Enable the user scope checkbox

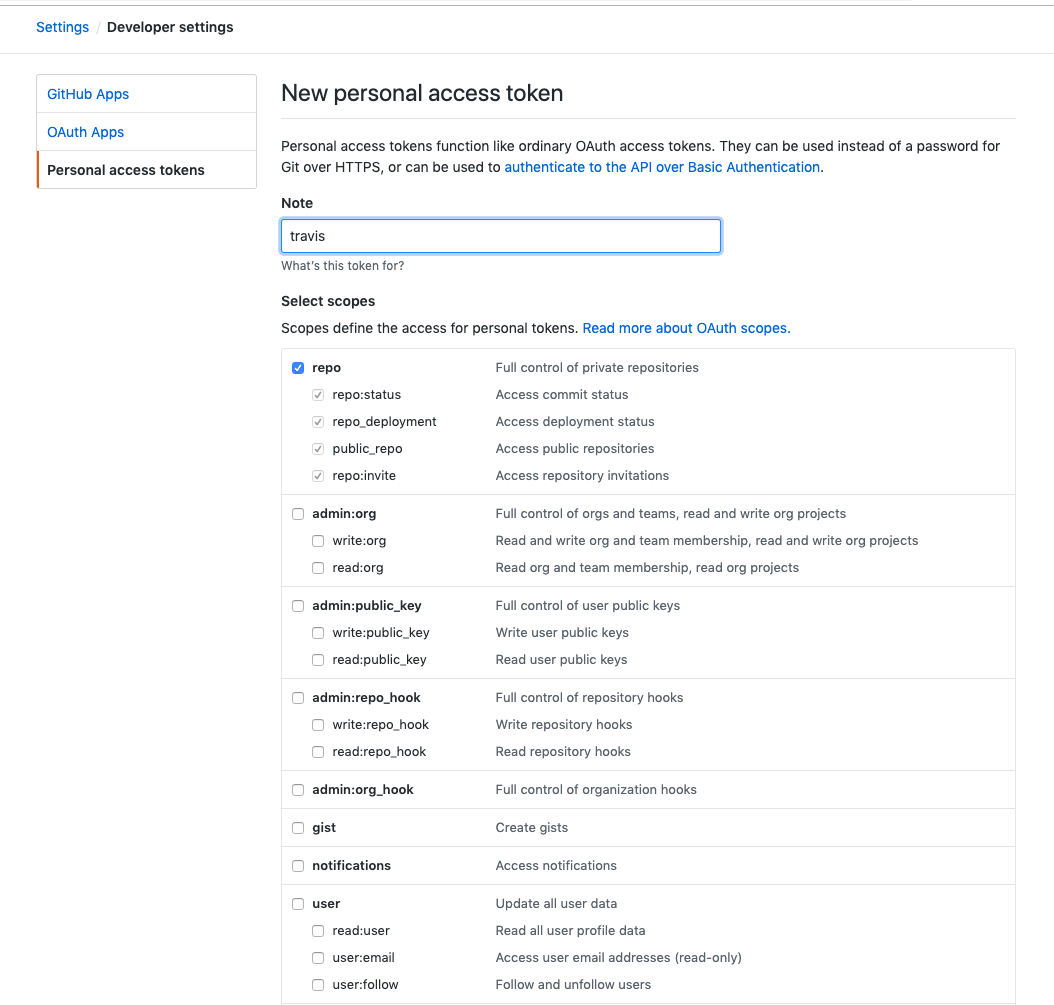tap(298, 904)
